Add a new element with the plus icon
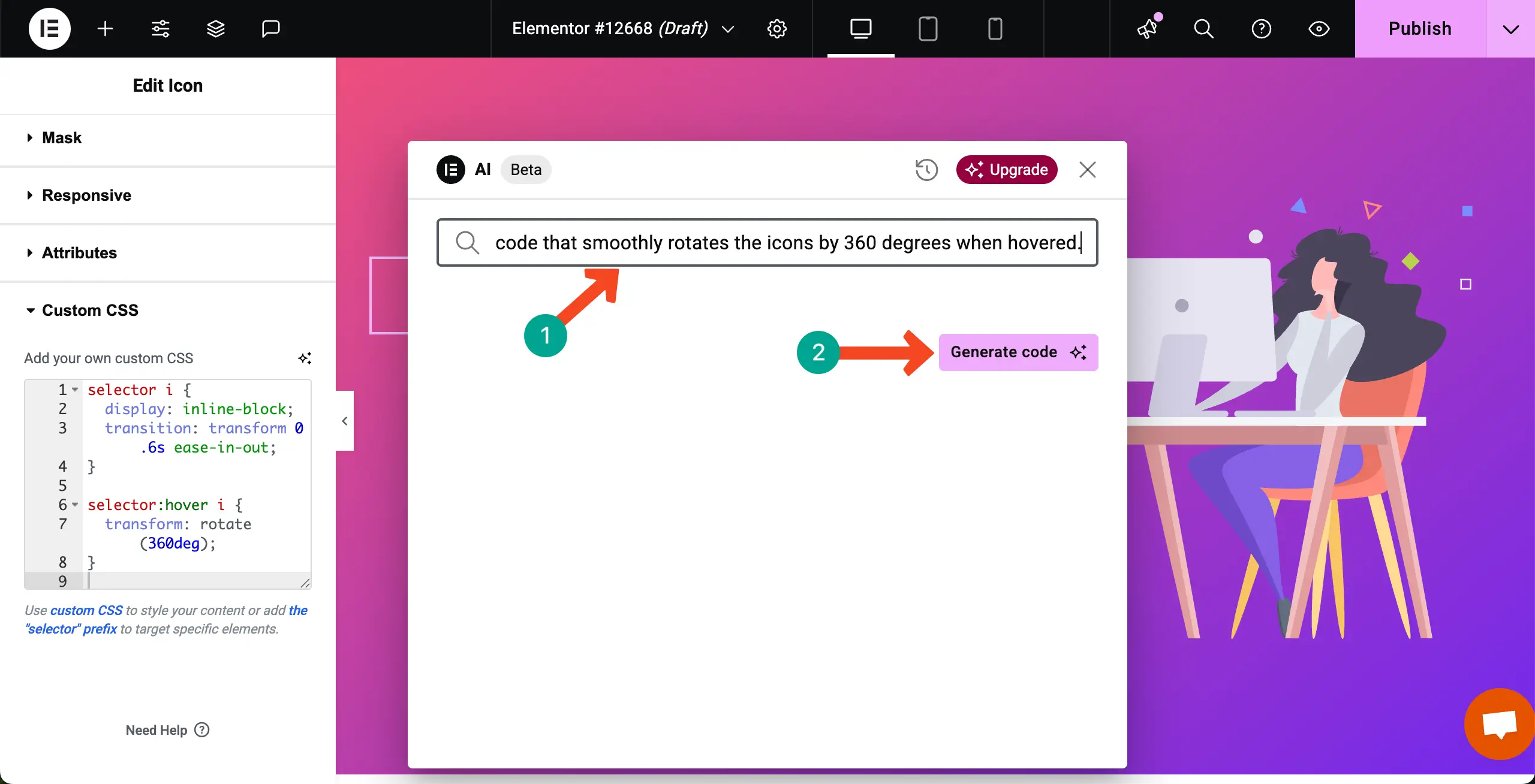 105,28
